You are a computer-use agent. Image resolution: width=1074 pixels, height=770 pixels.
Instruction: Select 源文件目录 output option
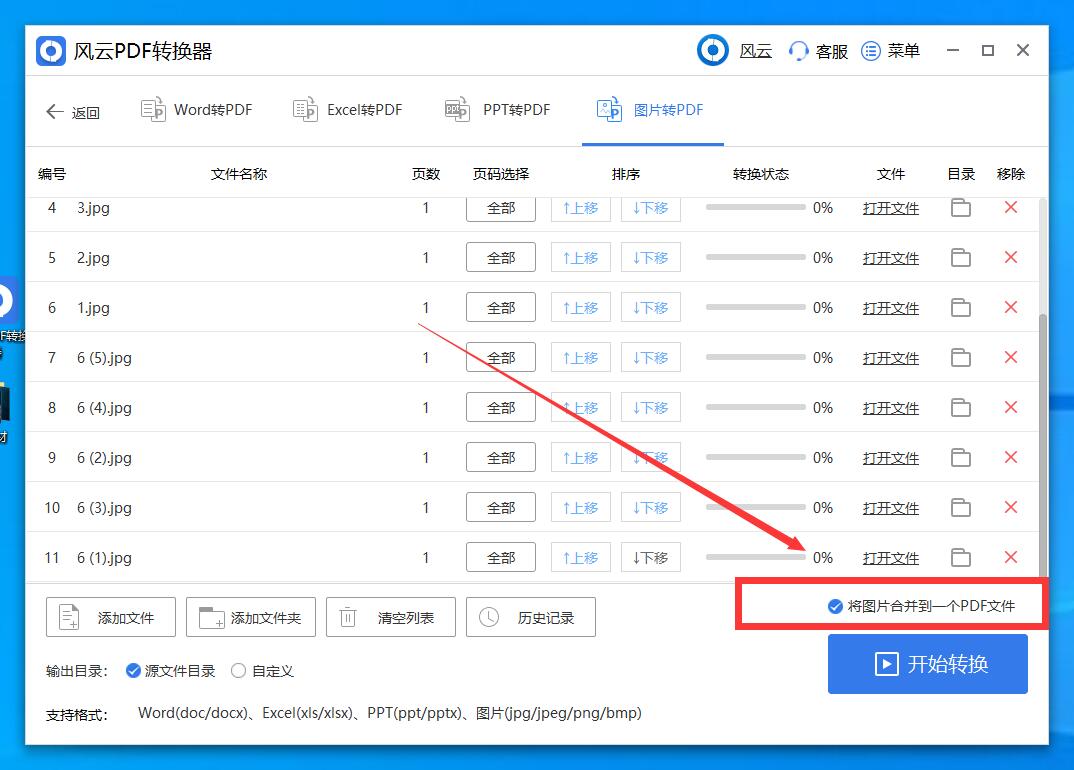point(133,671)
